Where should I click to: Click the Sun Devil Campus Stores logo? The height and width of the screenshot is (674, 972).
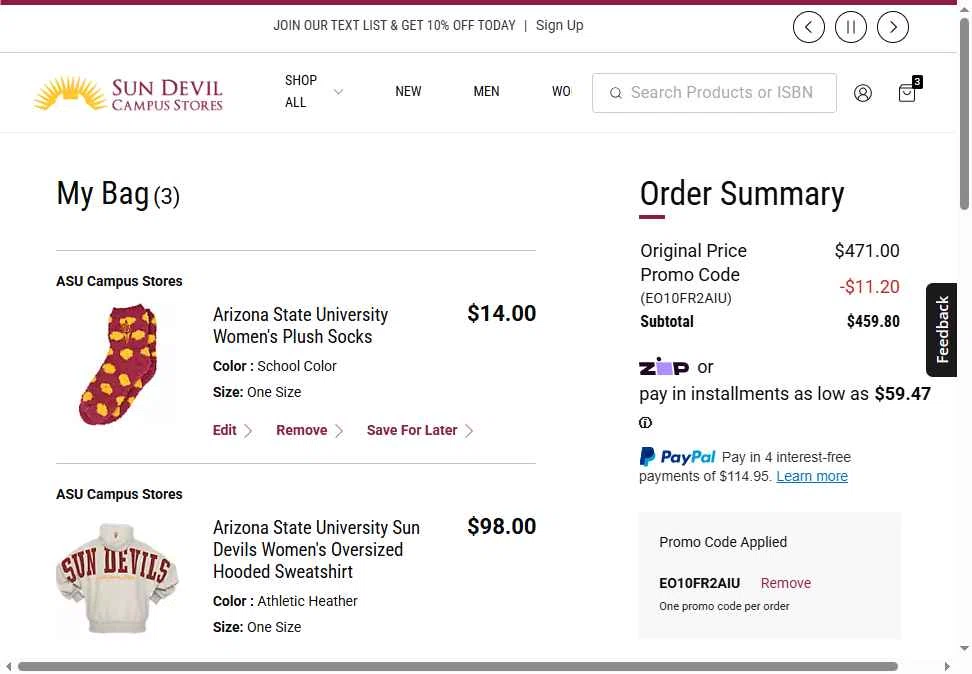coord(128,94)
